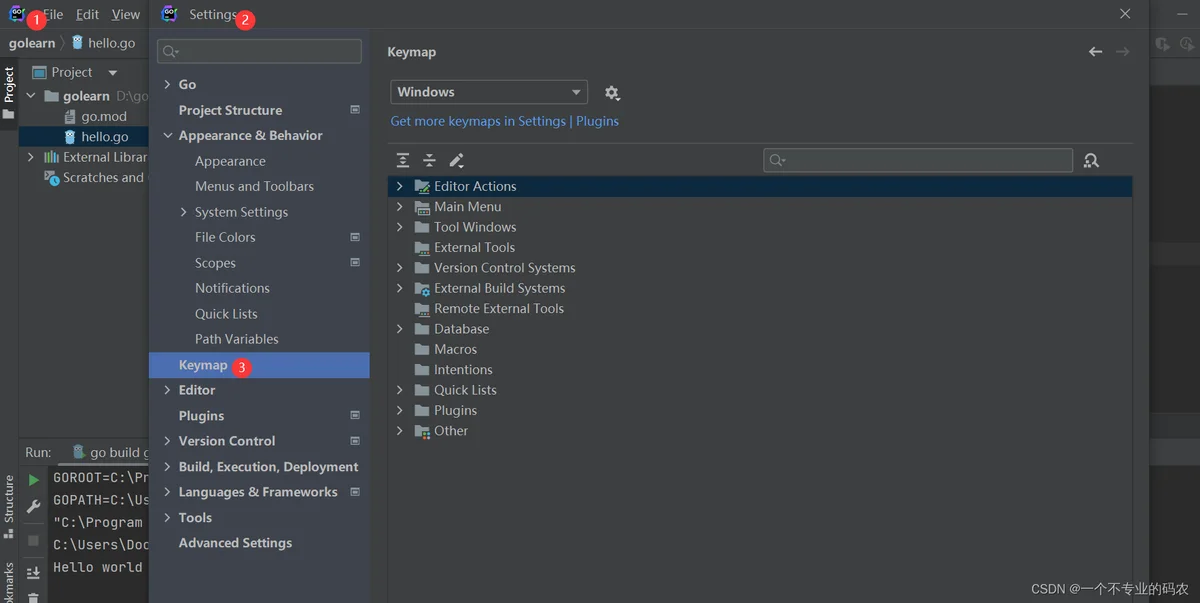
Task: Expand Build, Execution, Deployment section
Action: click(167, 467)
